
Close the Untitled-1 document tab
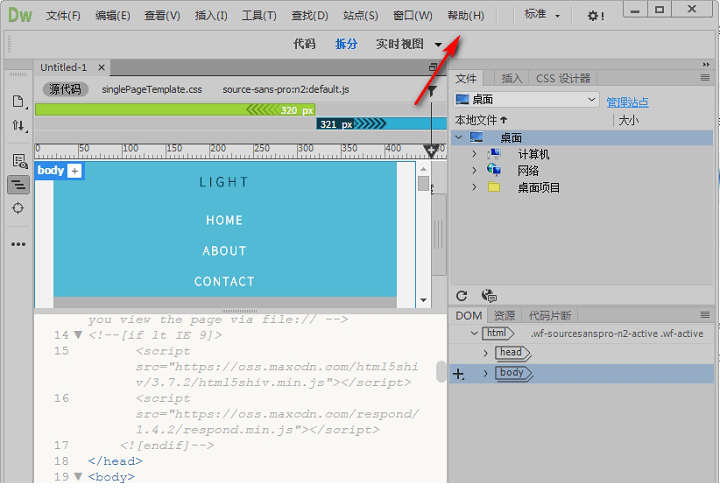coord(101,68)
